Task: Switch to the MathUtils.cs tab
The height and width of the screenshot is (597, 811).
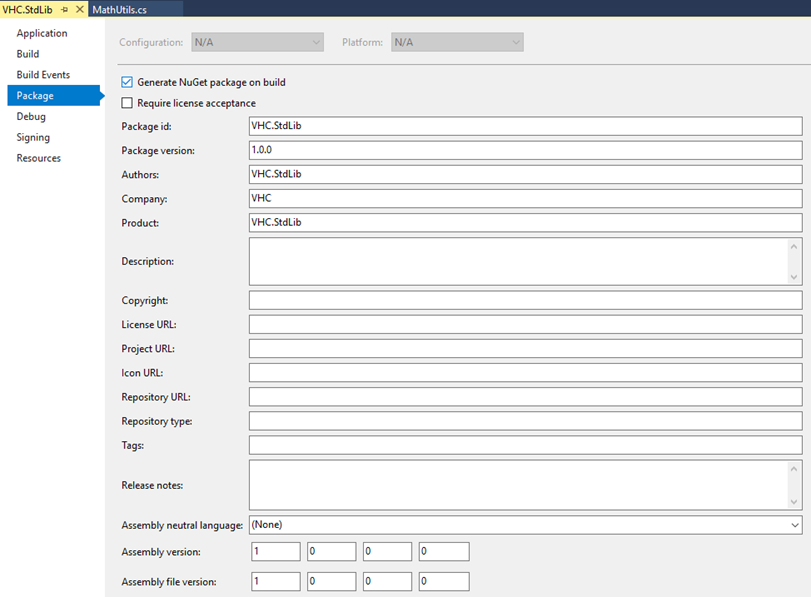Action: point(119,10)
